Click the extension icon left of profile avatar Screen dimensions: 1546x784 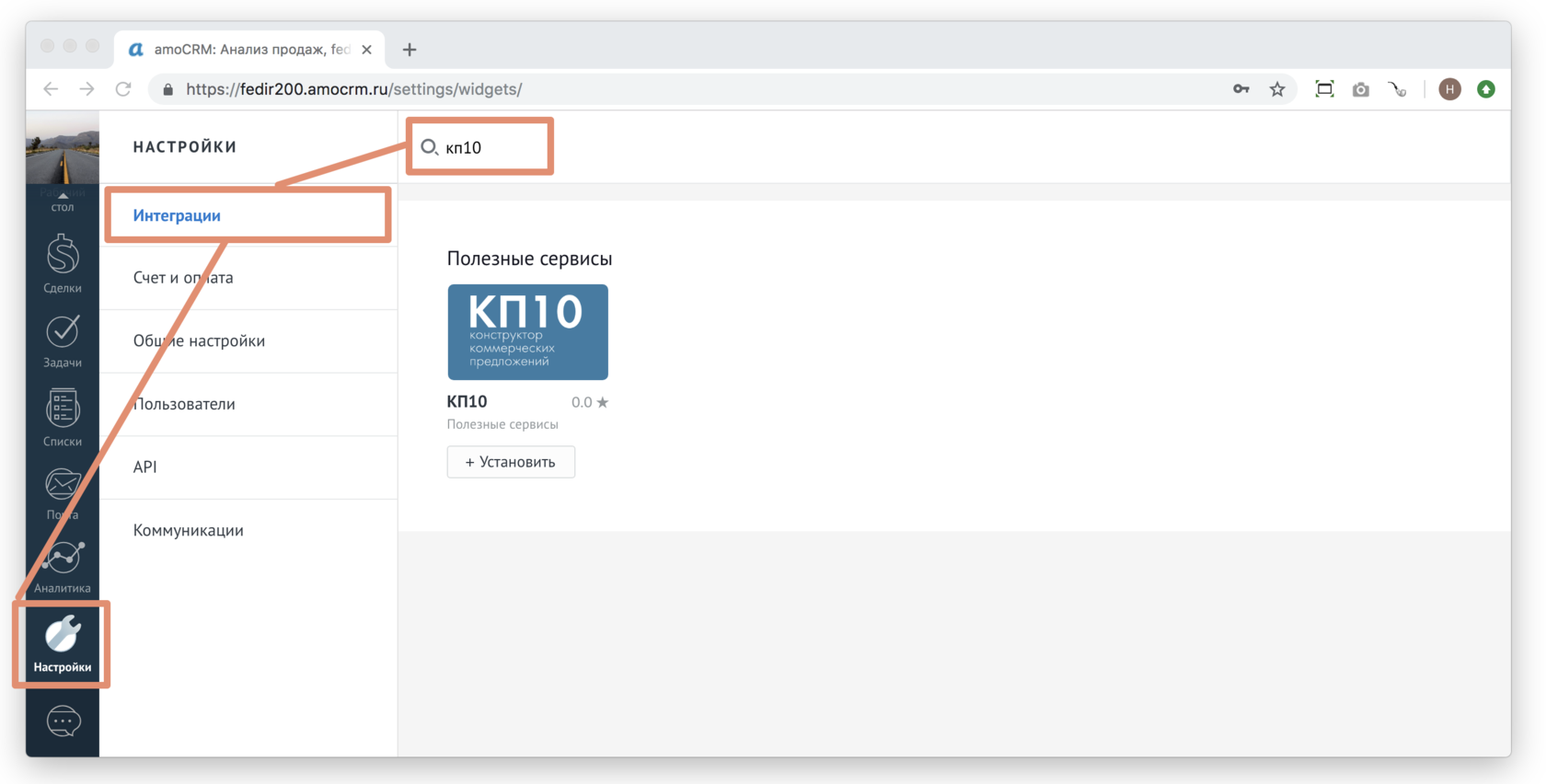(1398, 89)
